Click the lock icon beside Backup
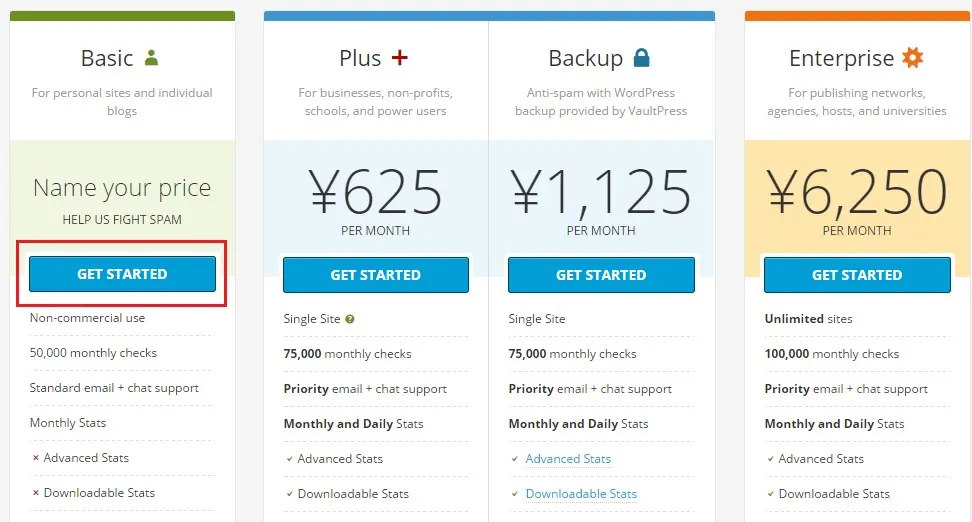 point(642,58)
